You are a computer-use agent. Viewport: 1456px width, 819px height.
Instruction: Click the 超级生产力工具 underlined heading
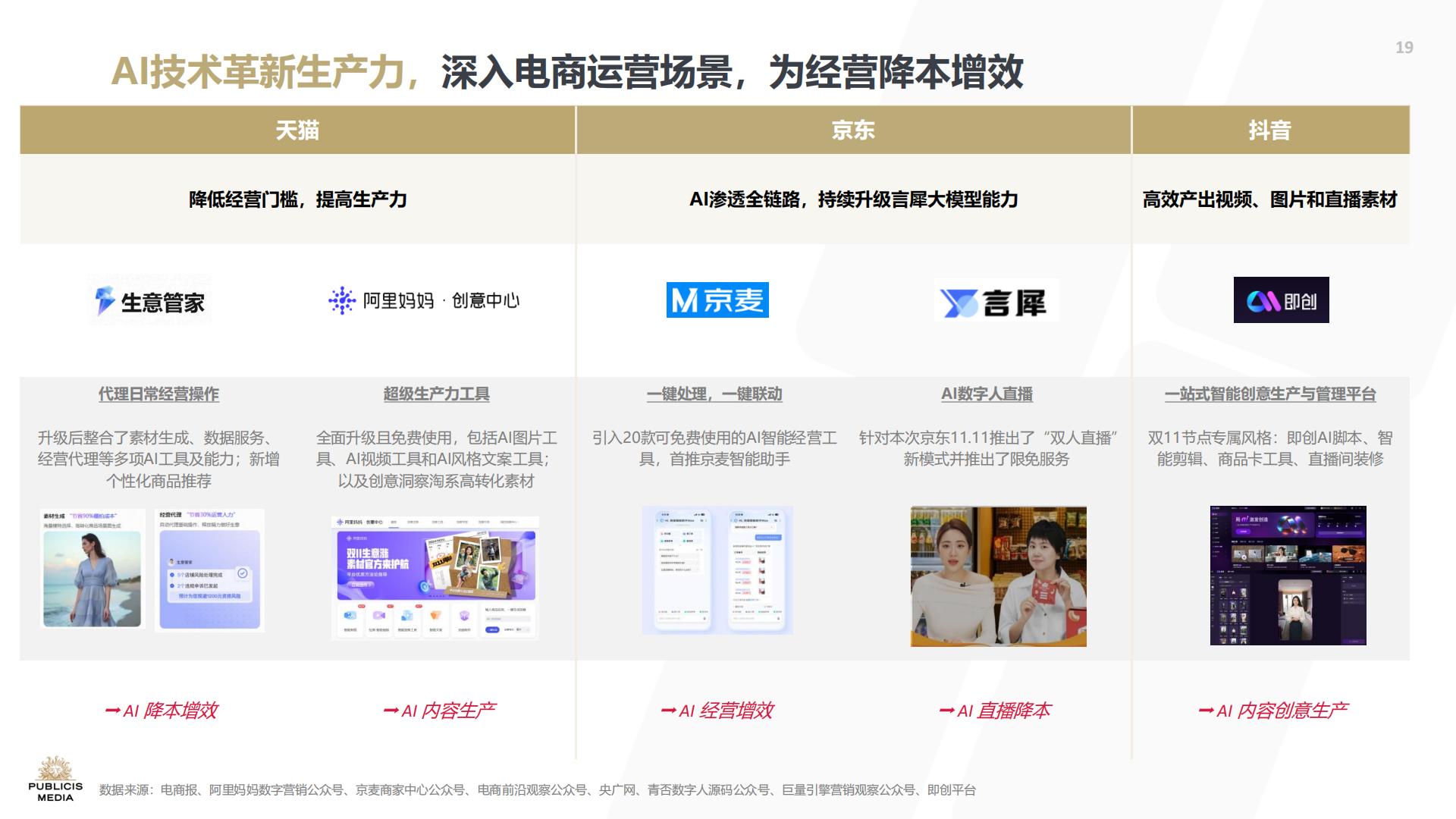click(x=436, y=394)
